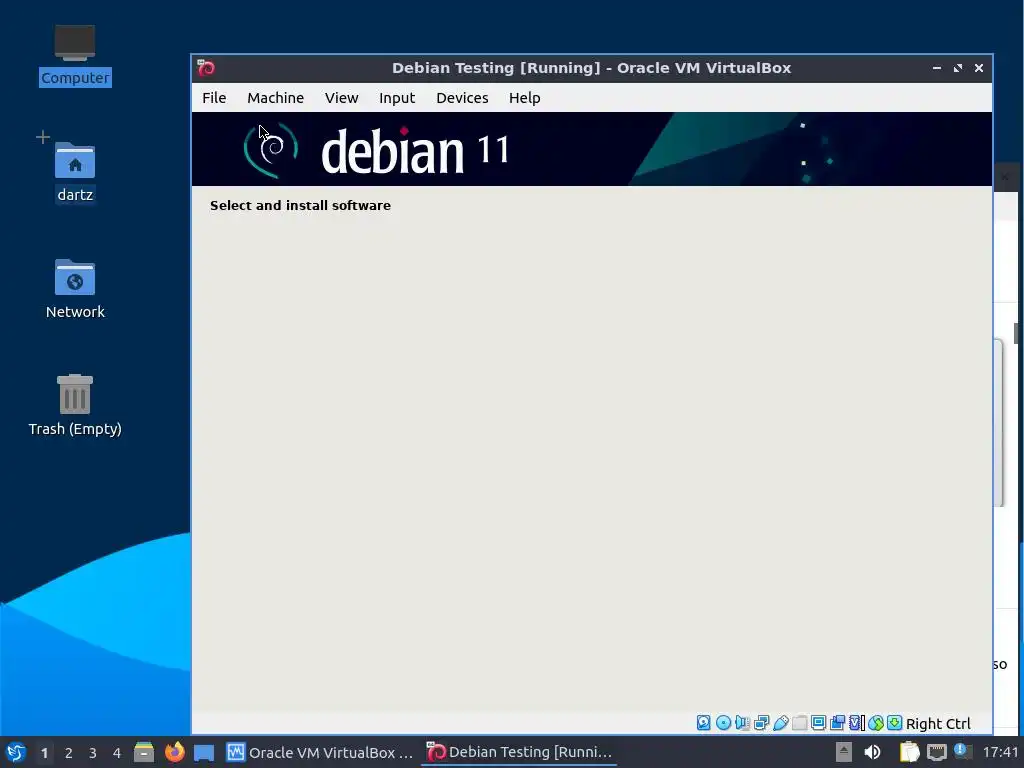
Task: Click the 'Select and install software' heading
Action: [300, 205]
